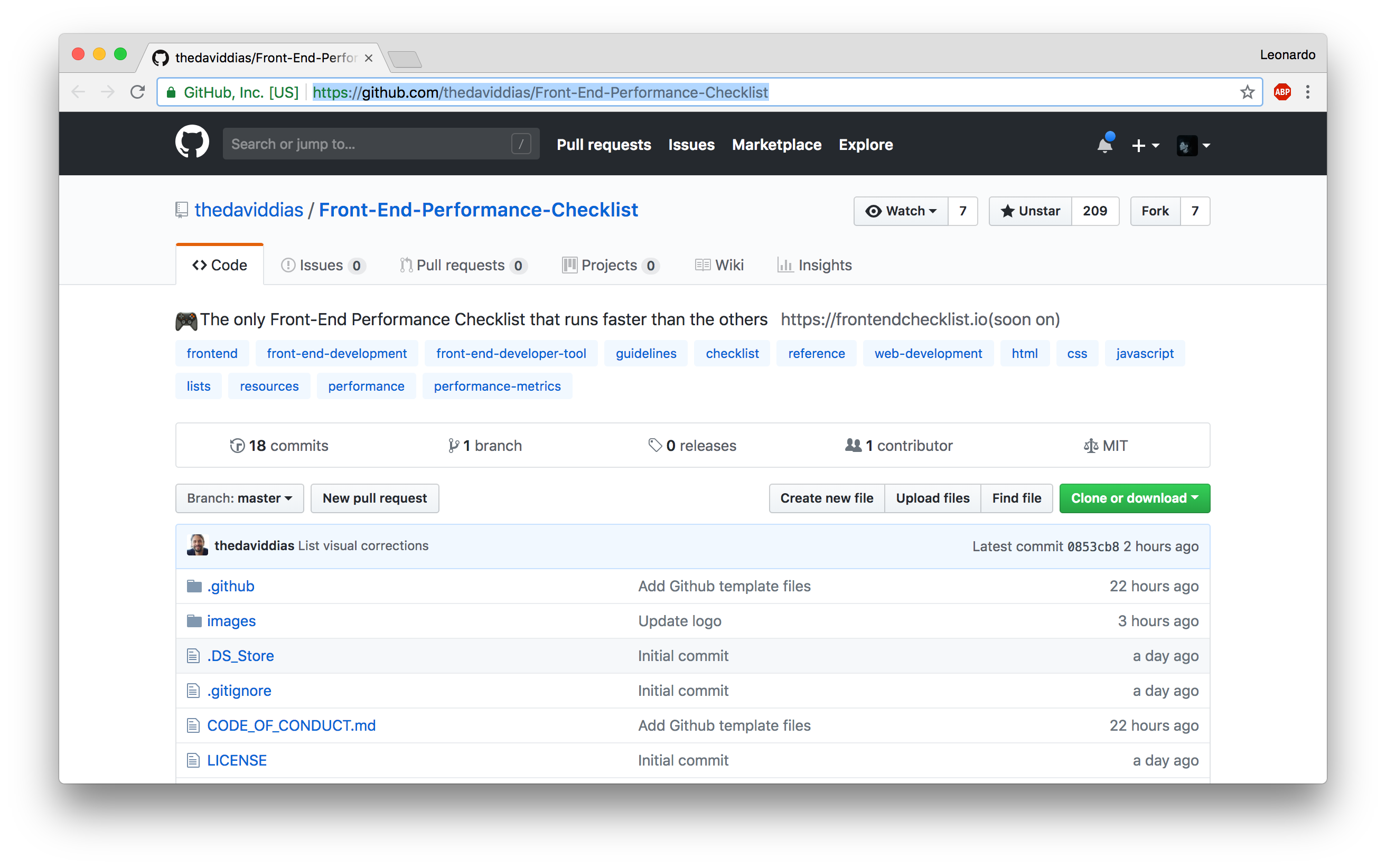Open commit 0853cb8 hash link
This screenshot has height=868, width=1386.
[1093, 546]
